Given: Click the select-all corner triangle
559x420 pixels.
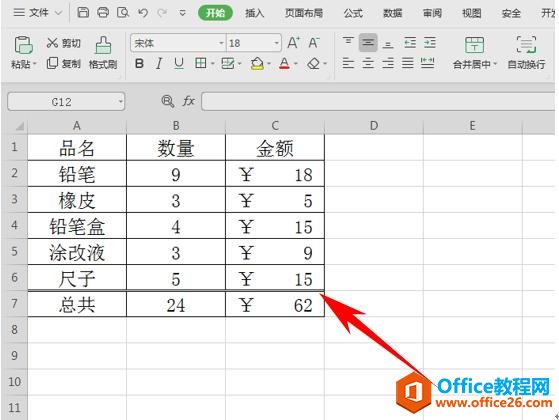Looking at the screenshot, I should pos(19,126).
